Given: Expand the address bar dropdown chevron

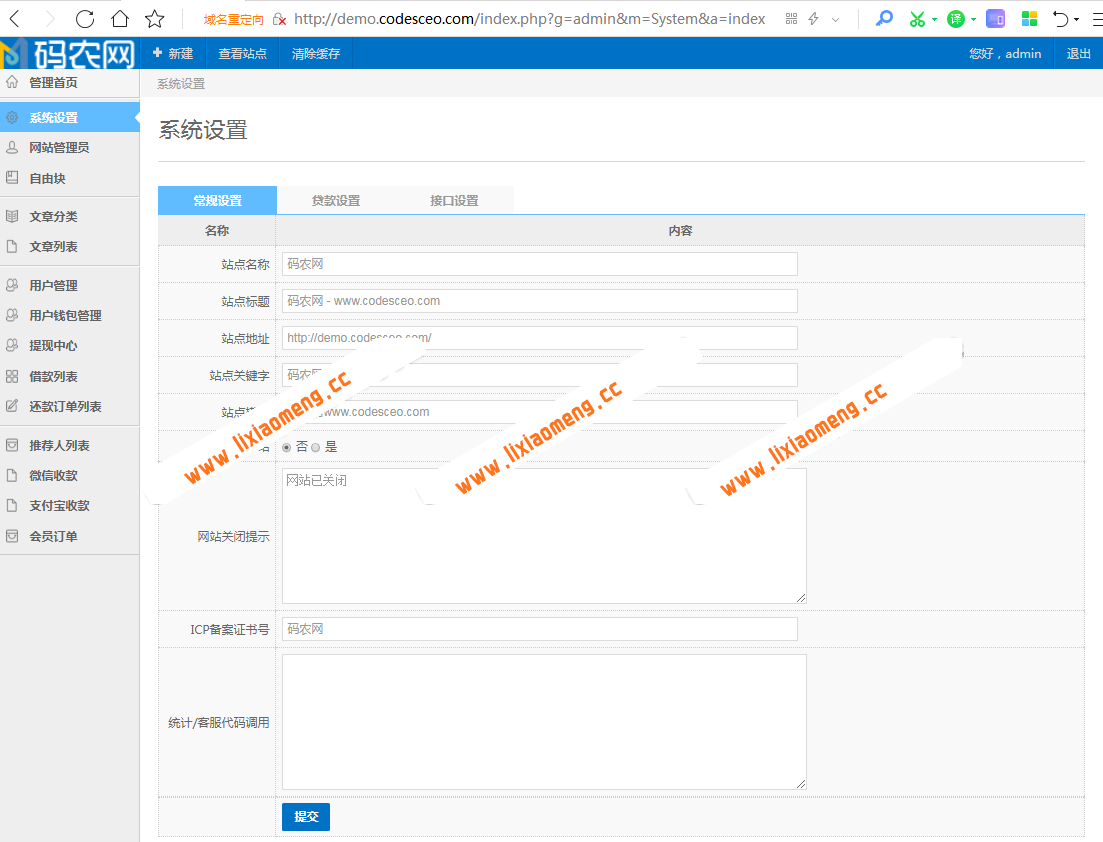Looking at the screenshot, I should point(835,19).
